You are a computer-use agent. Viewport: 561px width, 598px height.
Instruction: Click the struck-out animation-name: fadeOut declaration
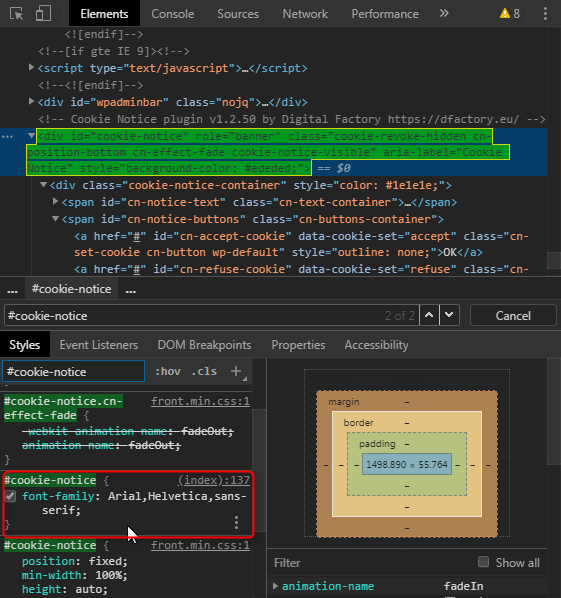coord(101,445)
